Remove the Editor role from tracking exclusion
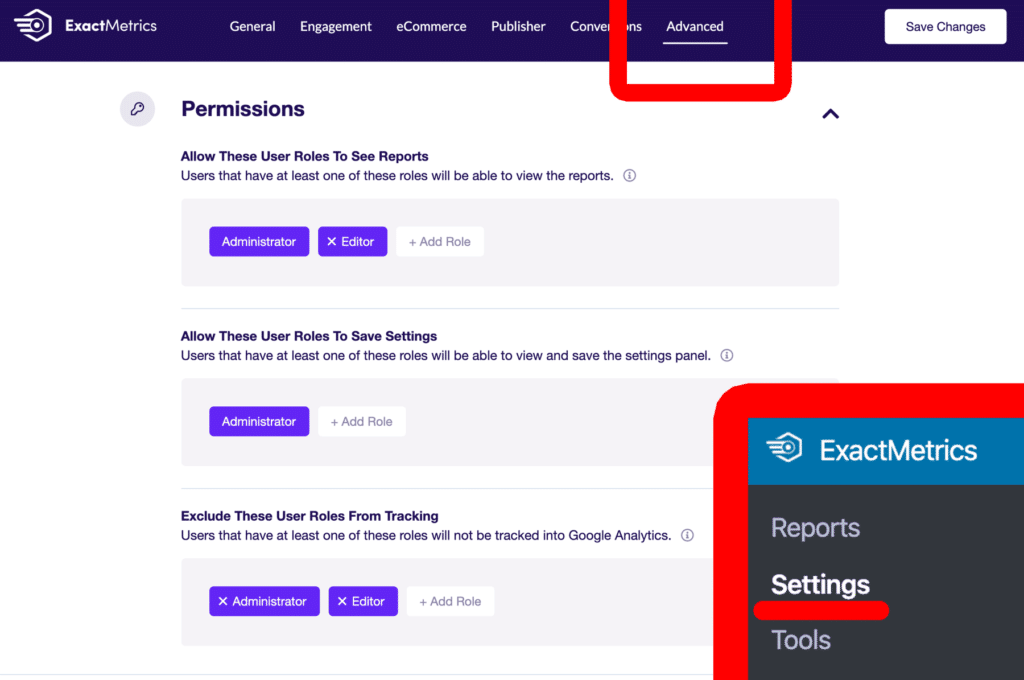 340,601
